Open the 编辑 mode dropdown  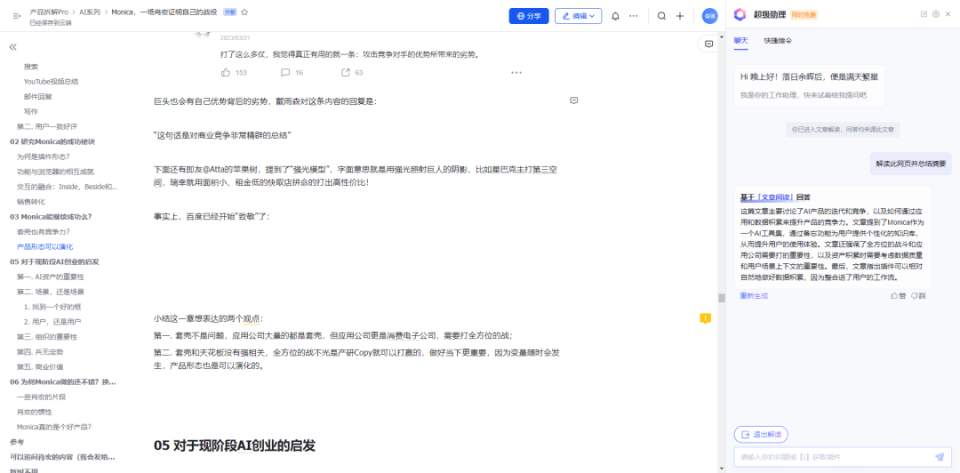tap(578, 16)
